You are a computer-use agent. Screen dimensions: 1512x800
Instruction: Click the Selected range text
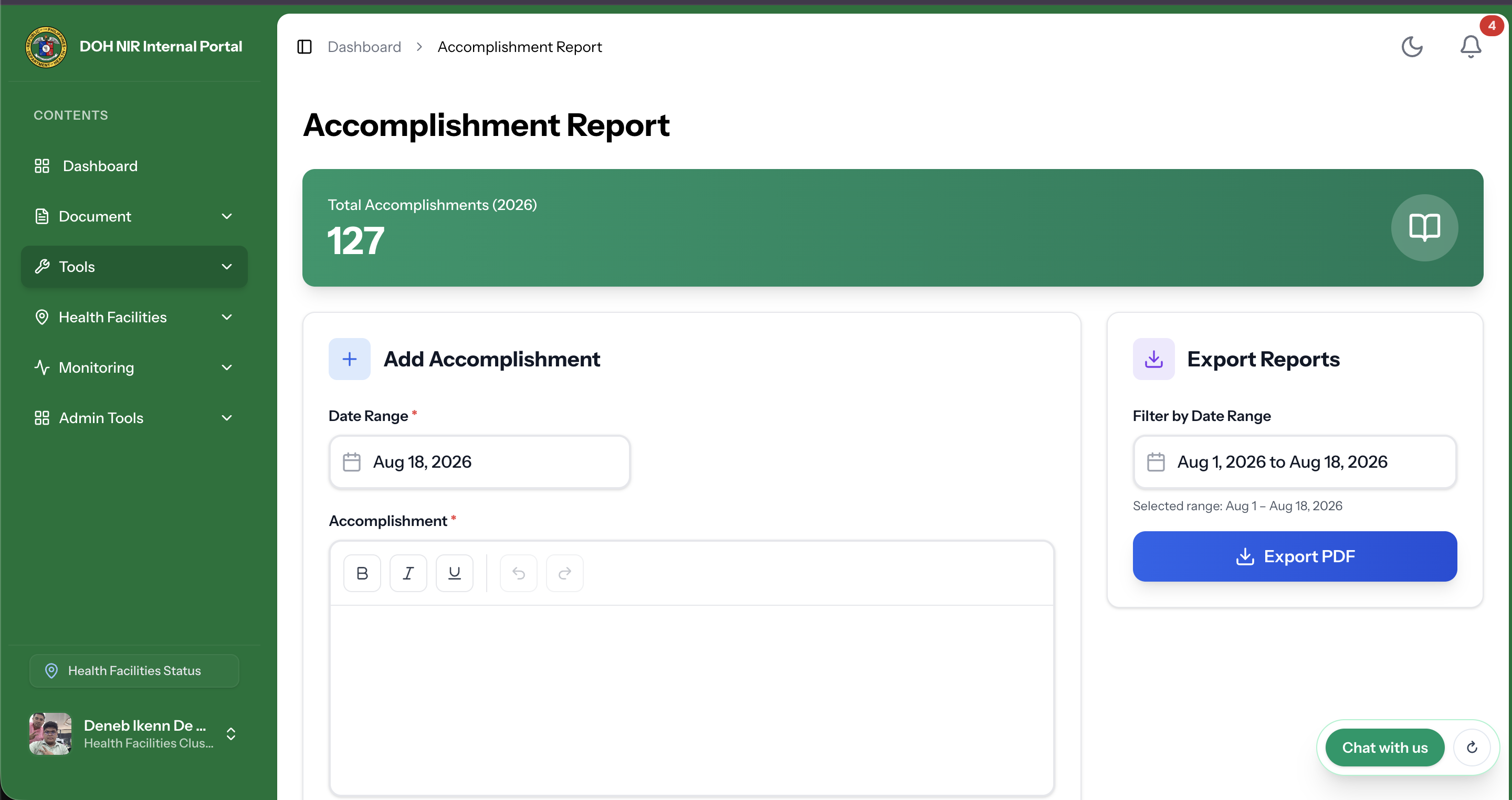(1237, 506)
